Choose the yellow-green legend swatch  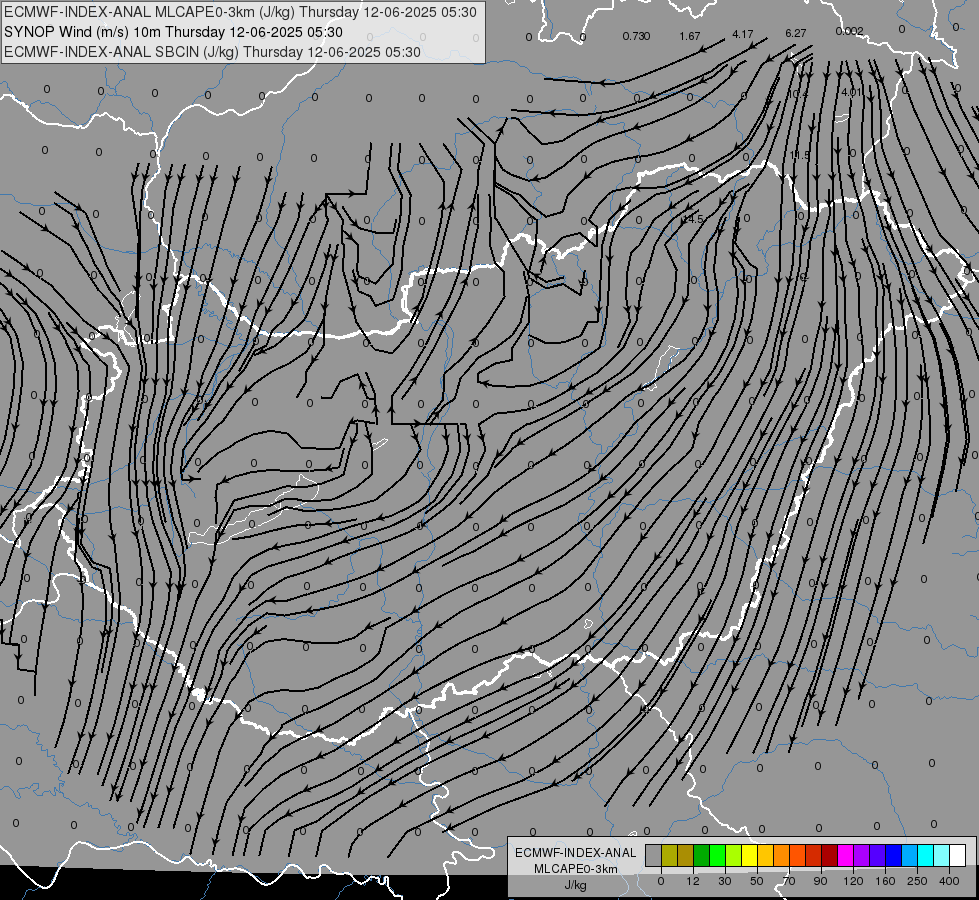pyautogui.click(x=734, y=855)
